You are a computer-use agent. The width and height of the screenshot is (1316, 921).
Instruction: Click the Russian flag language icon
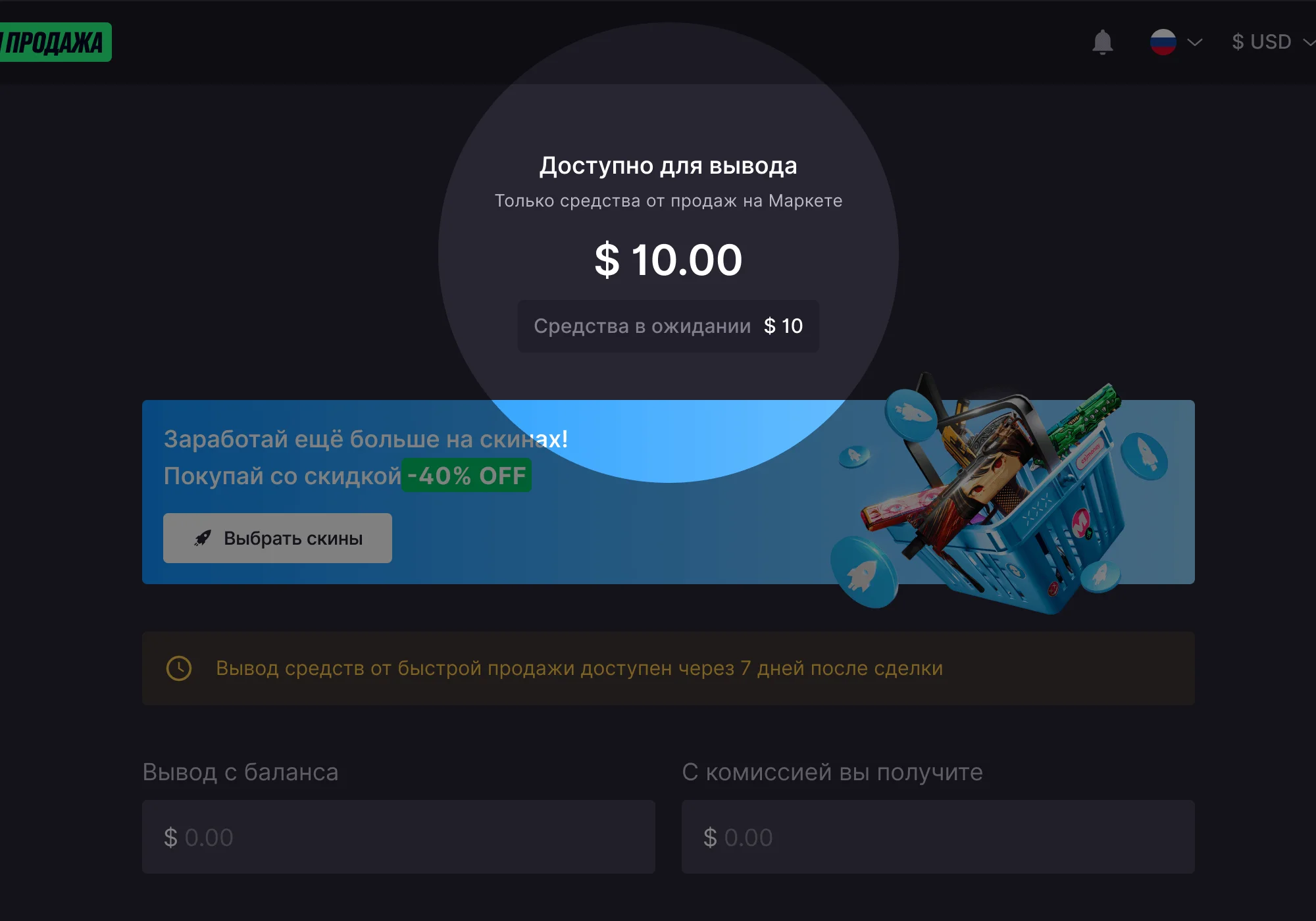(1163, 42)
